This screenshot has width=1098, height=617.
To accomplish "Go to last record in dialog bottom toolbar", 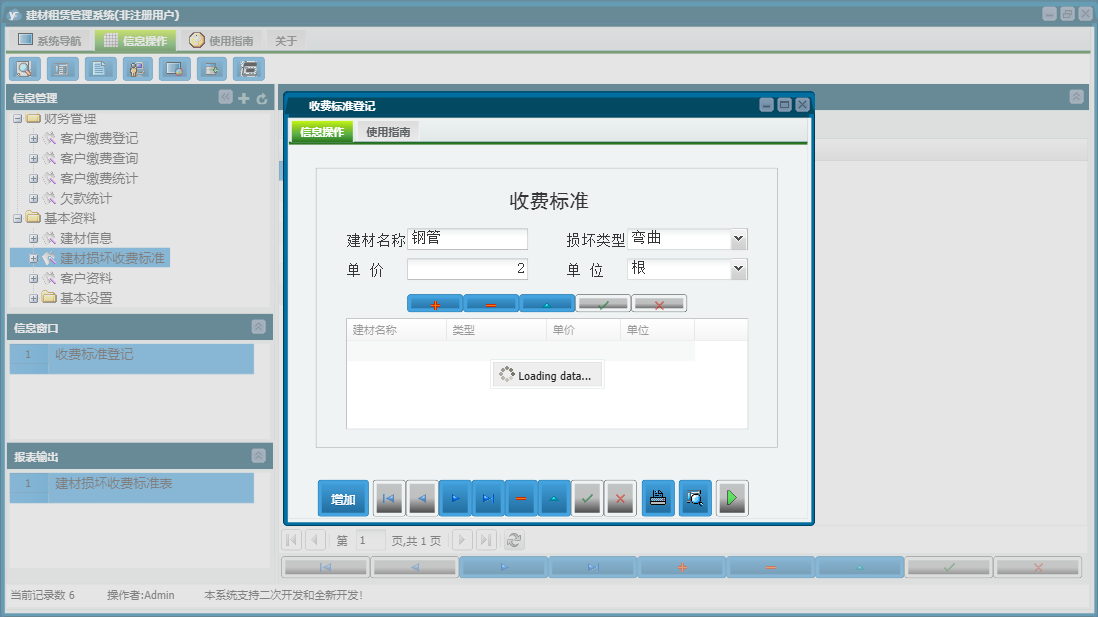I will 488,498.
